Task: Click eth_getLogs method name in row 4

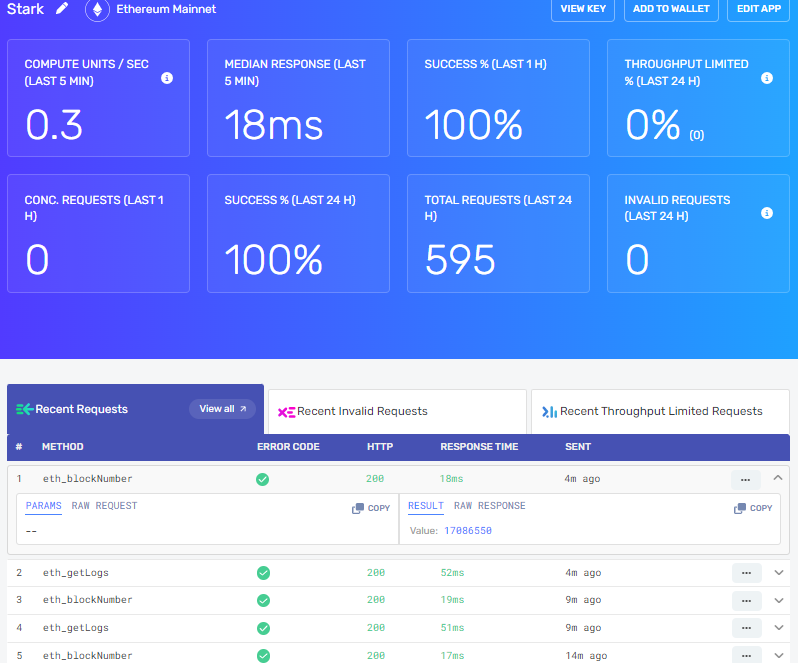Action: (76, 628)
